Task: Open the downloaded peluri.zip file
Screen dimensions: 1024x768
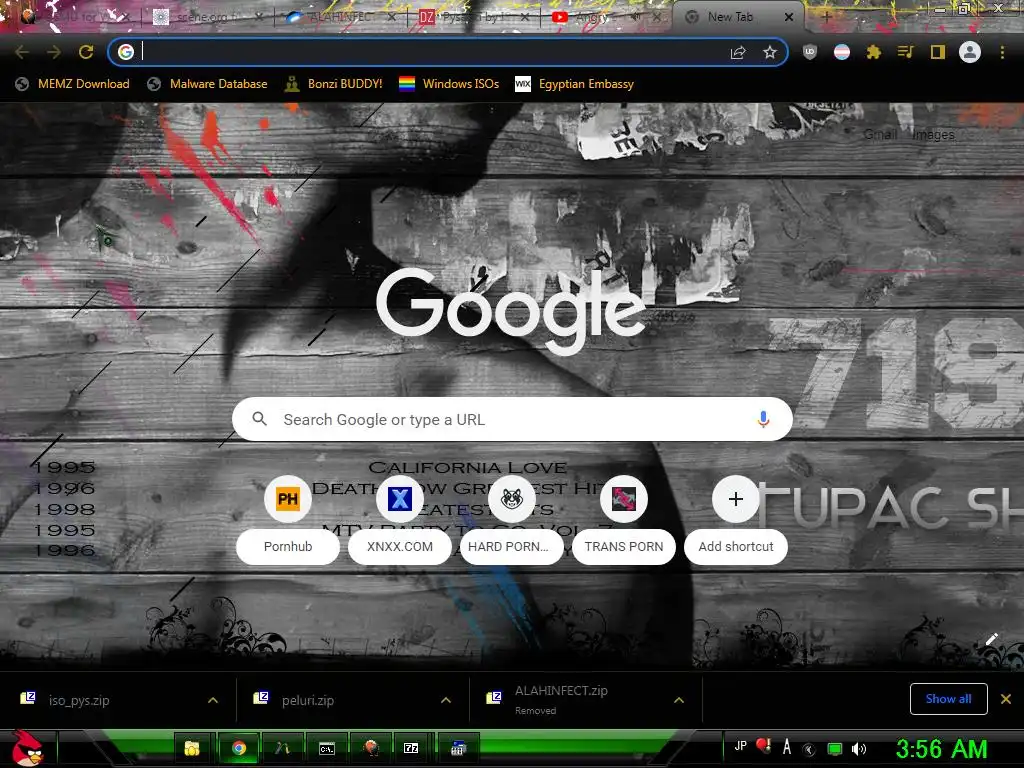Action: 307,700
